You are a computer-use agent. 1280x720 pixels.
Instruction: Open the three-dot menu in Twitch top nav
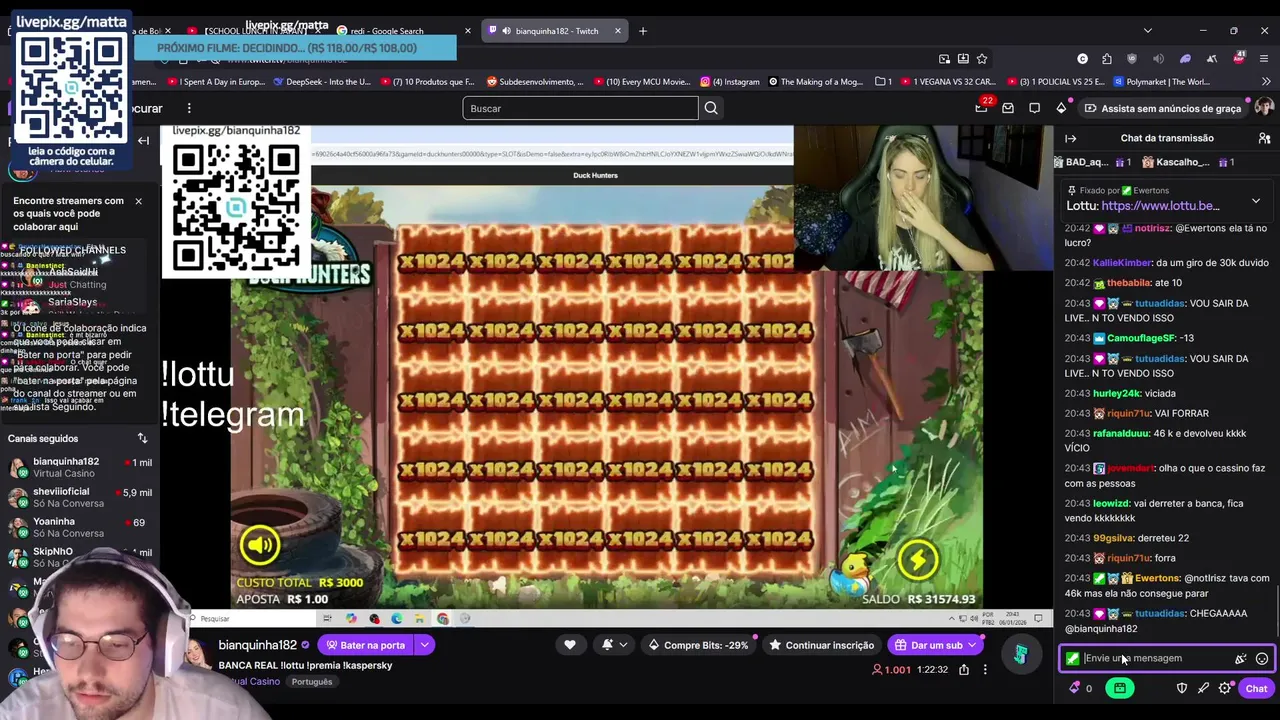pyautogui.click(x=189, y=108)
